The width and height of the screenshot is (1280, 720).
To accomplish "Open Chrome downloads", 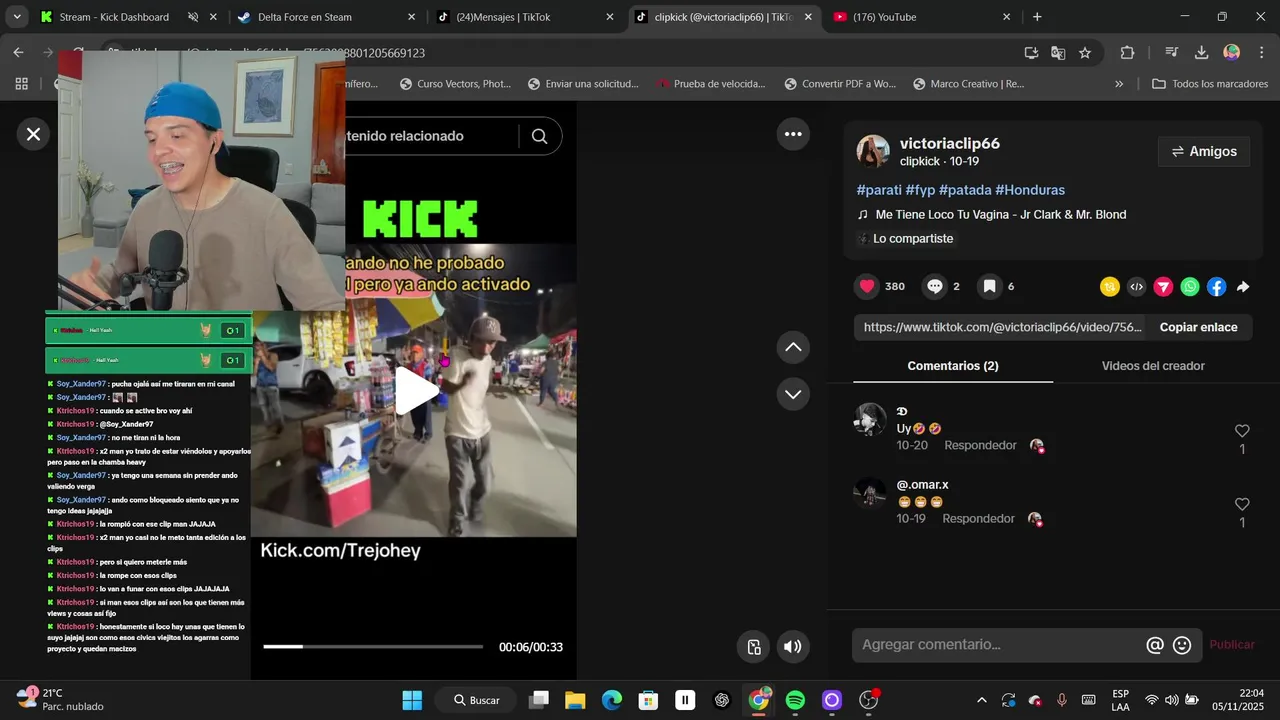I will [x=1202, y=53].
